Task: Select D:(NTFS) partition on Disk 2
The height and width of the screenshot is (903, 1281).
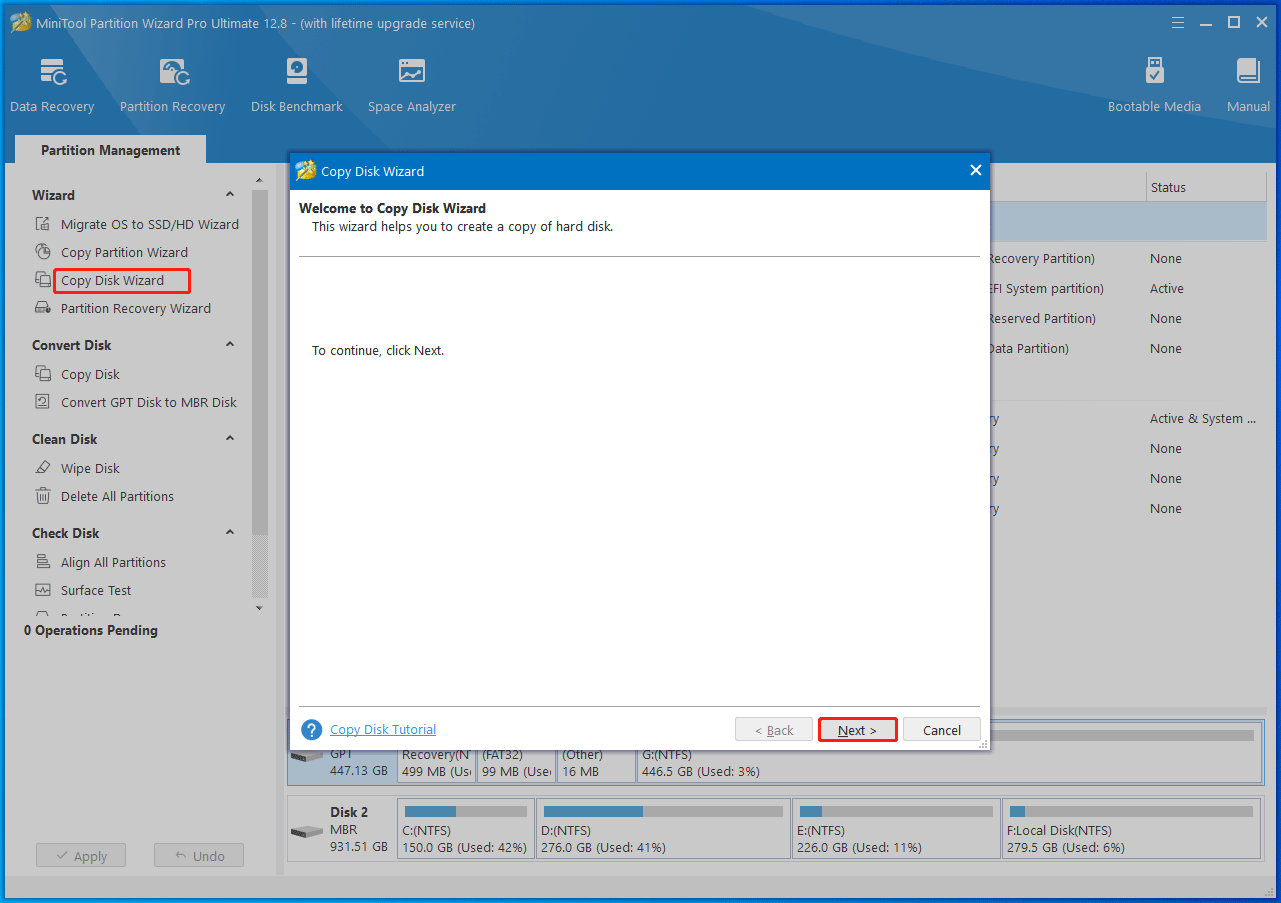Action: point(663,828)
